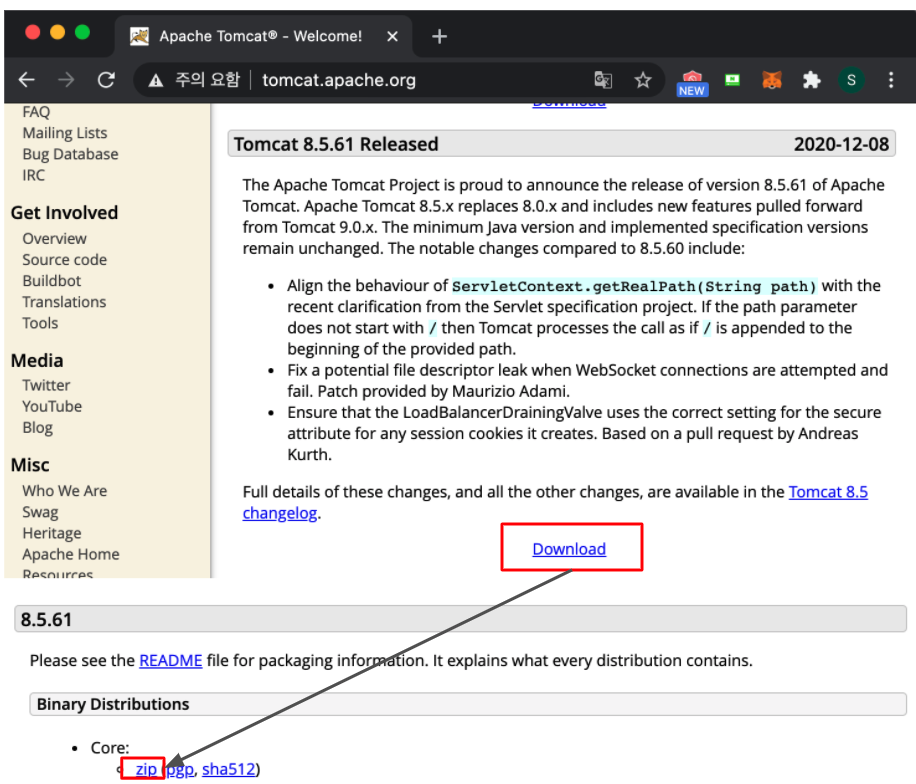Bookmark this page with the star icon

click(x=643, y=79)
